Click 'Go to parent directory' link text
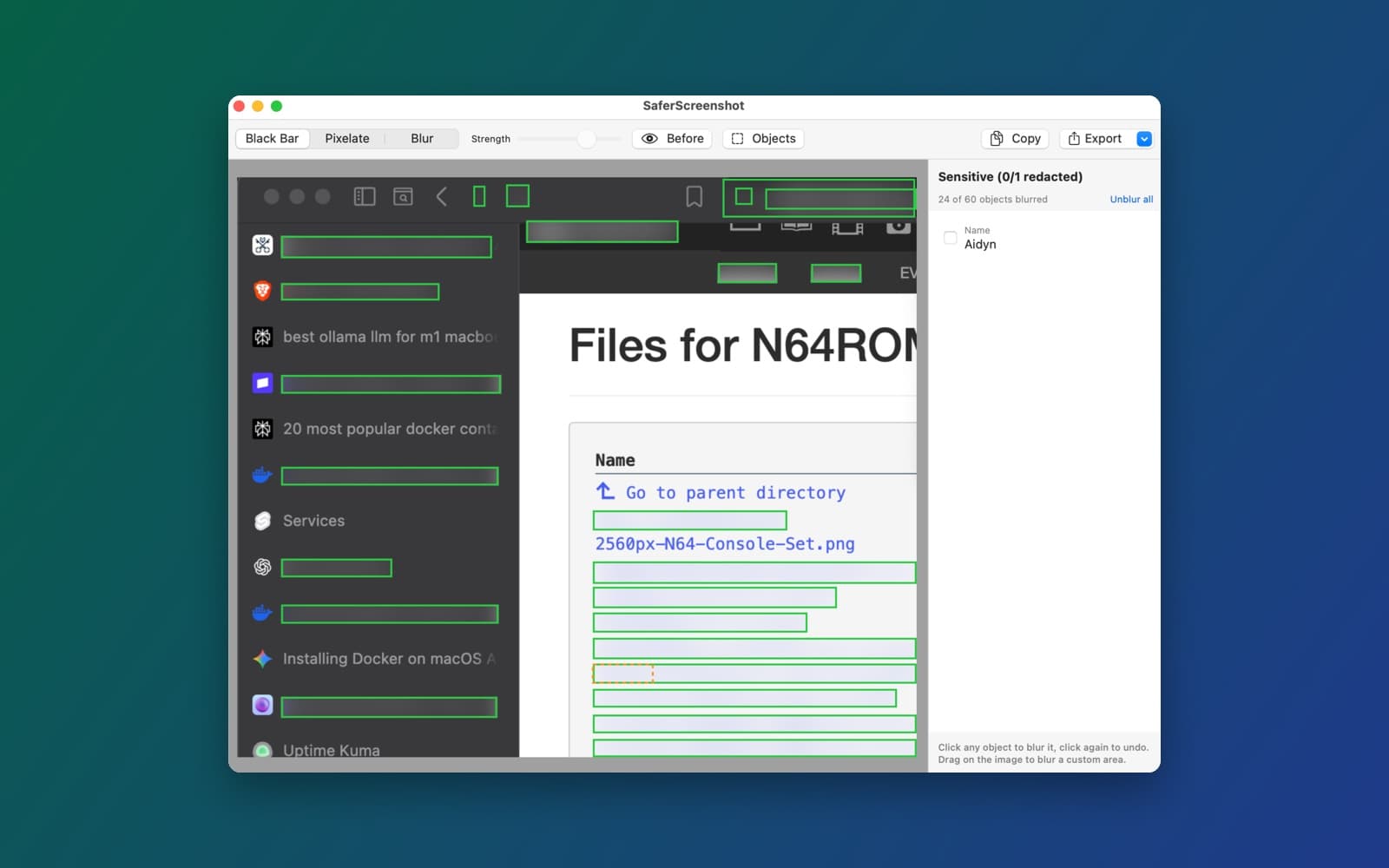This screenshot has height=868, width=1389. [x=735, y=493]
